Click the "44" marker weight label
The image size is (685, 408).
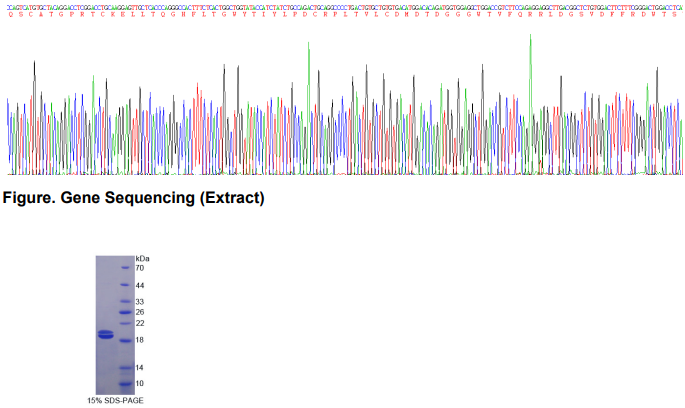click(x=140, y=285)
